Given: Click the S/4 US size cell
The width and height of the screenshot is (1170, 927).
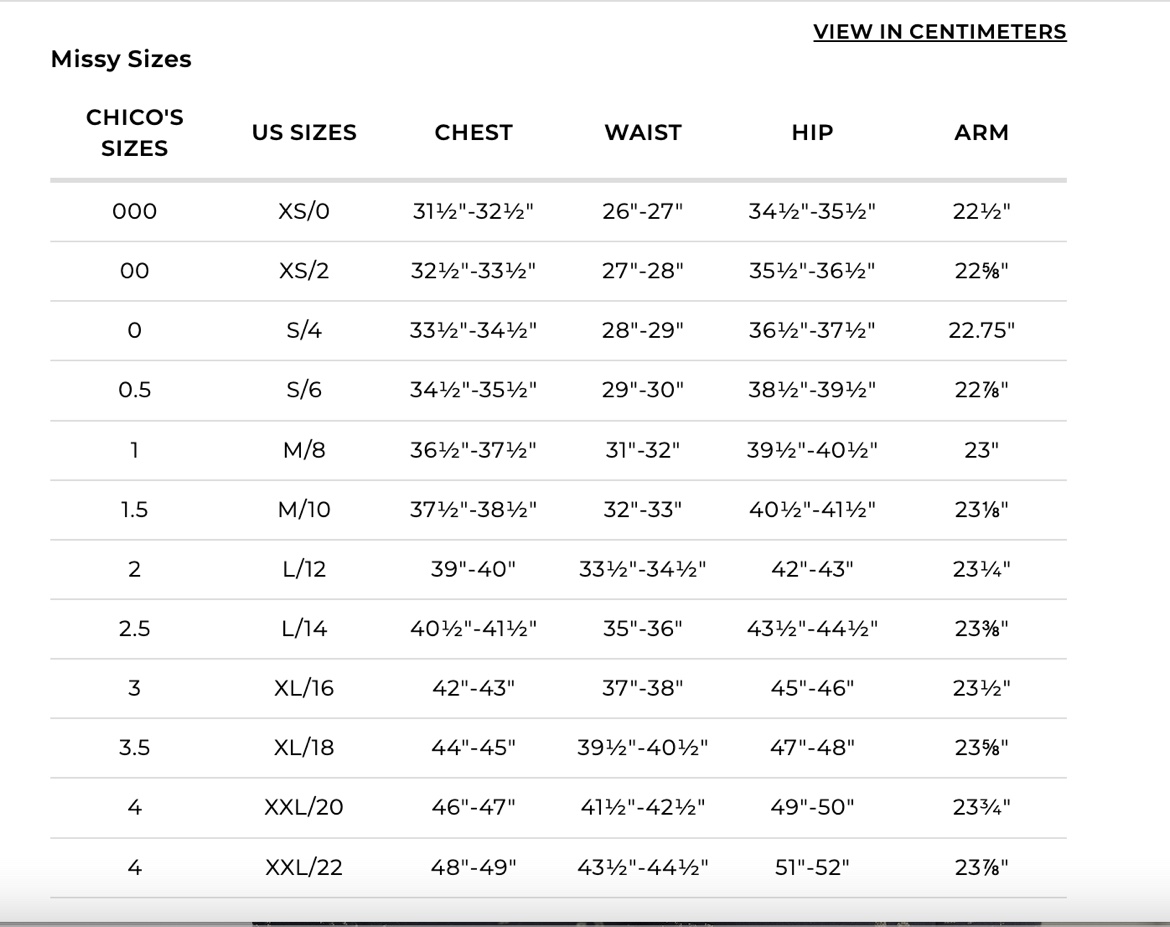Looking at the screenshot, I should coord(304,330).
